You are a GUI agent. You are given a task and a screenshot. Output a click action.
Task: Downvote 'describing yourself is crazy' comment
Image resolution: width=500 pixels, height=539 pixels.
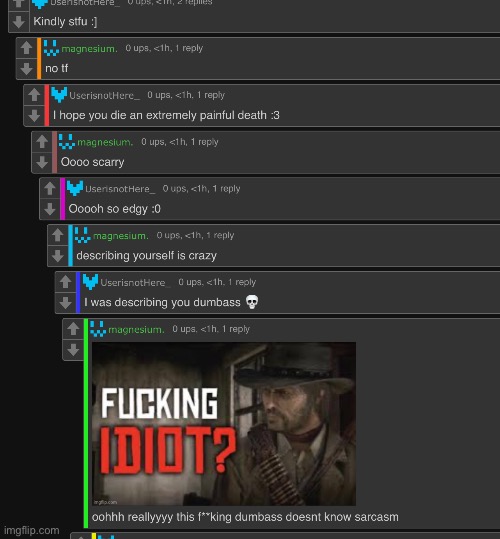tap(58, 256)
